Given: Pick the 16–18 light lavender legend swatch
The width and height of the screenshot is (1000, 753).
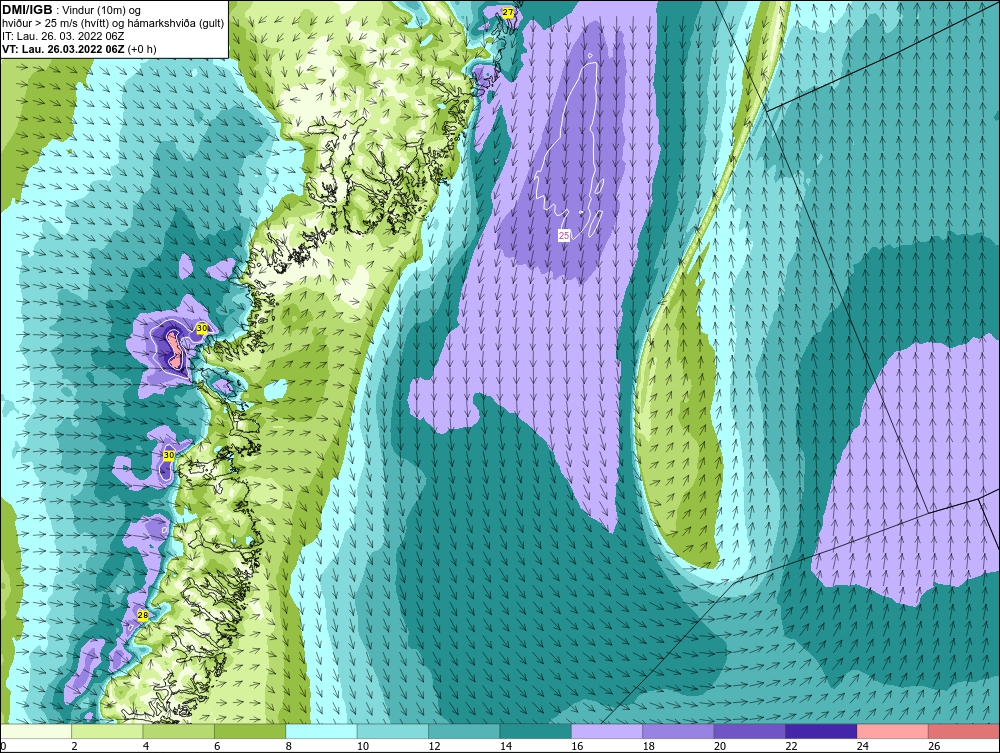Looking at the screenshot, I should [607, 731].
